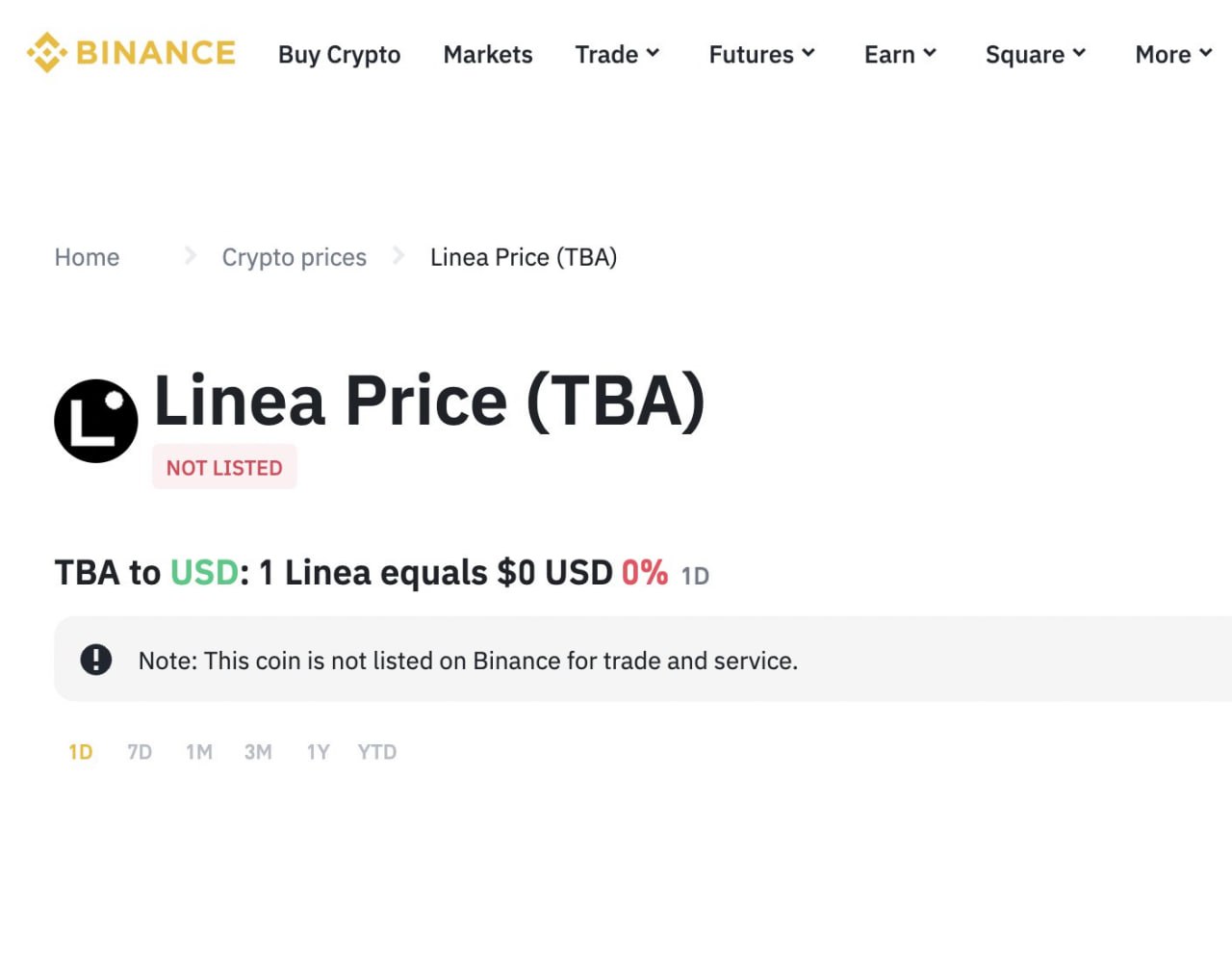Open the Buy Crypto page

(339, 54)
